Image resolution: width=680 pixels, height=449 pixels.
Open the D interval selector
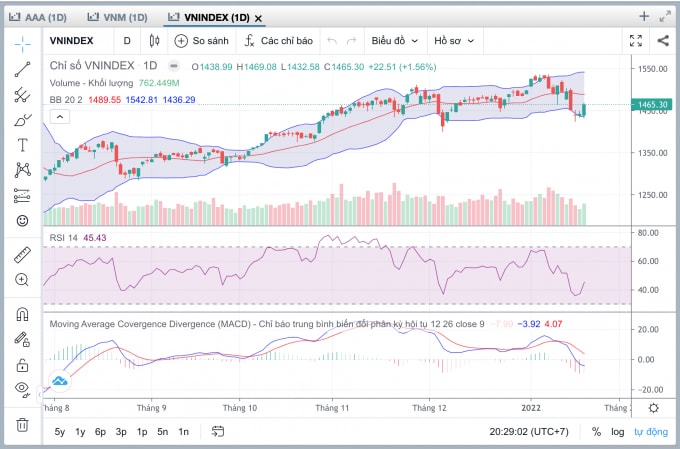point(127,41)
